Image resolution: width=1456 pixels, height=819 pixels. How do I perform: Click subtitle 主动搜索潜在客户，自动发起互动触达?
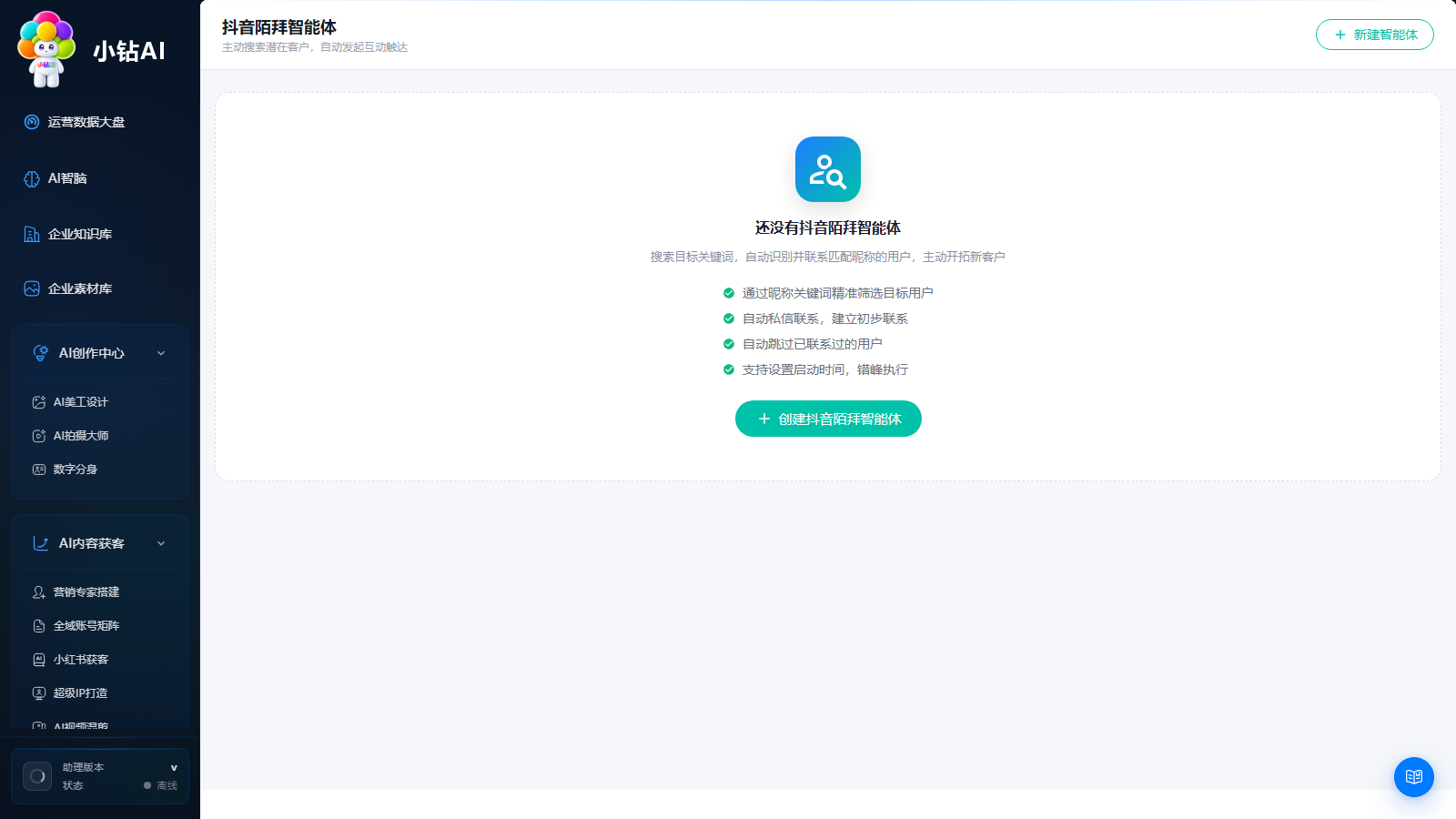pos(315,47)
